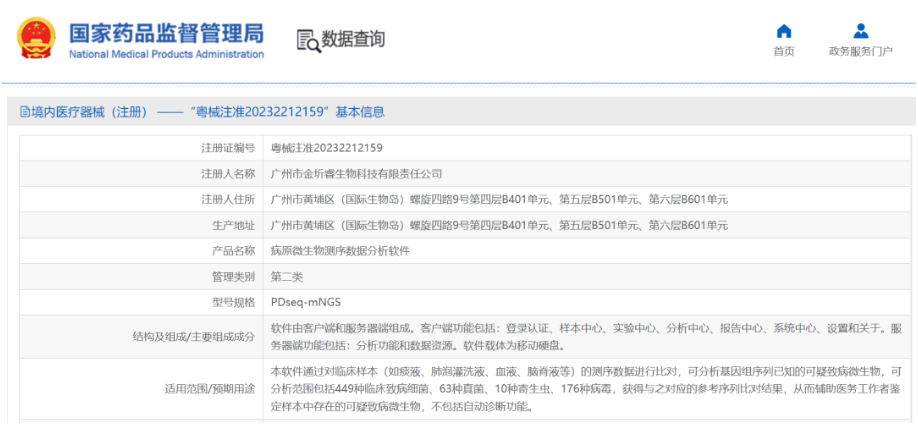Select value 粤械注准20232212159 in table
The image size is (918, 430).
327,148
